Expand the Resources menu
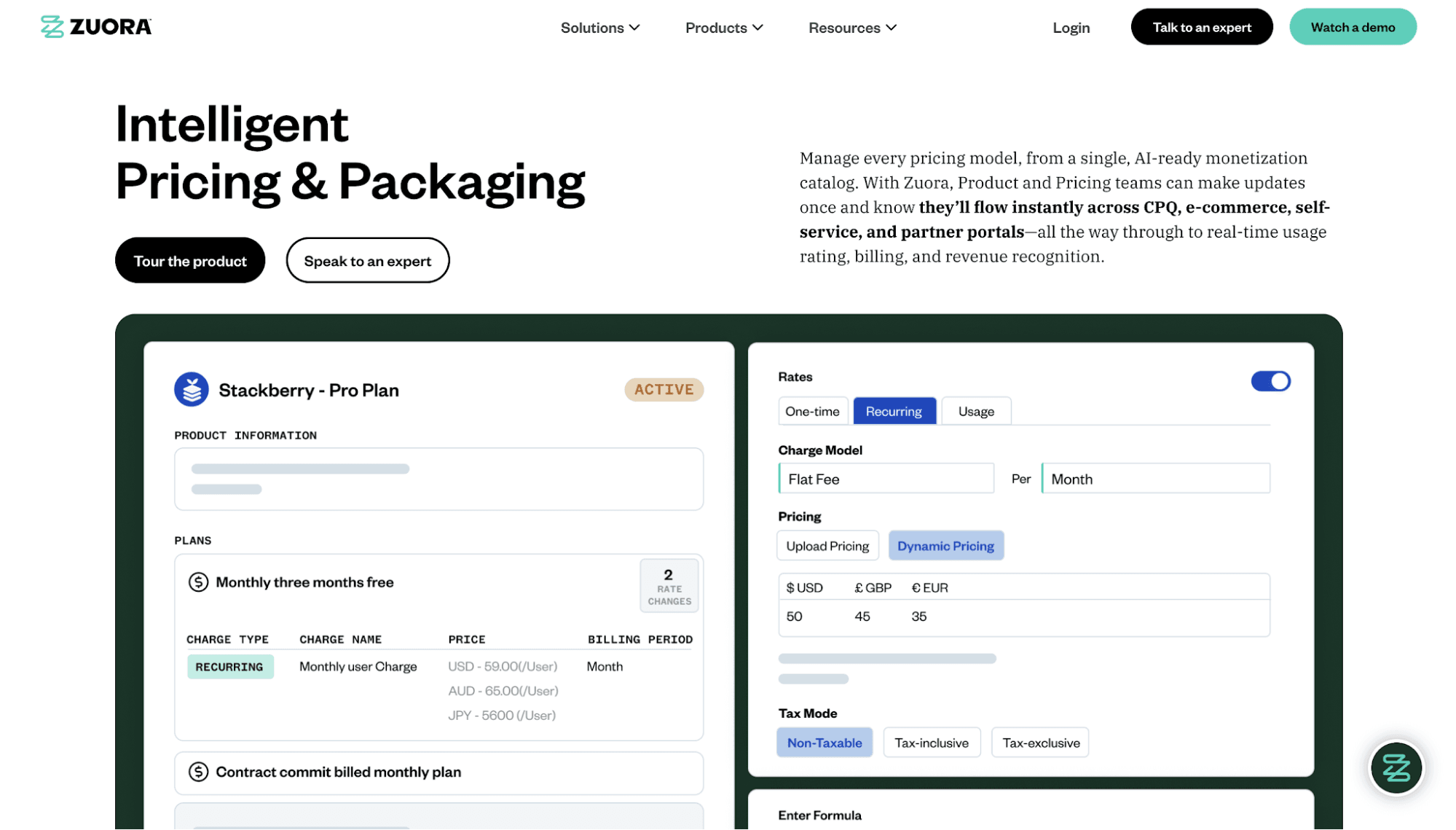The height and width of the screenshot is (830, 1456). click(x=852, y=28)
